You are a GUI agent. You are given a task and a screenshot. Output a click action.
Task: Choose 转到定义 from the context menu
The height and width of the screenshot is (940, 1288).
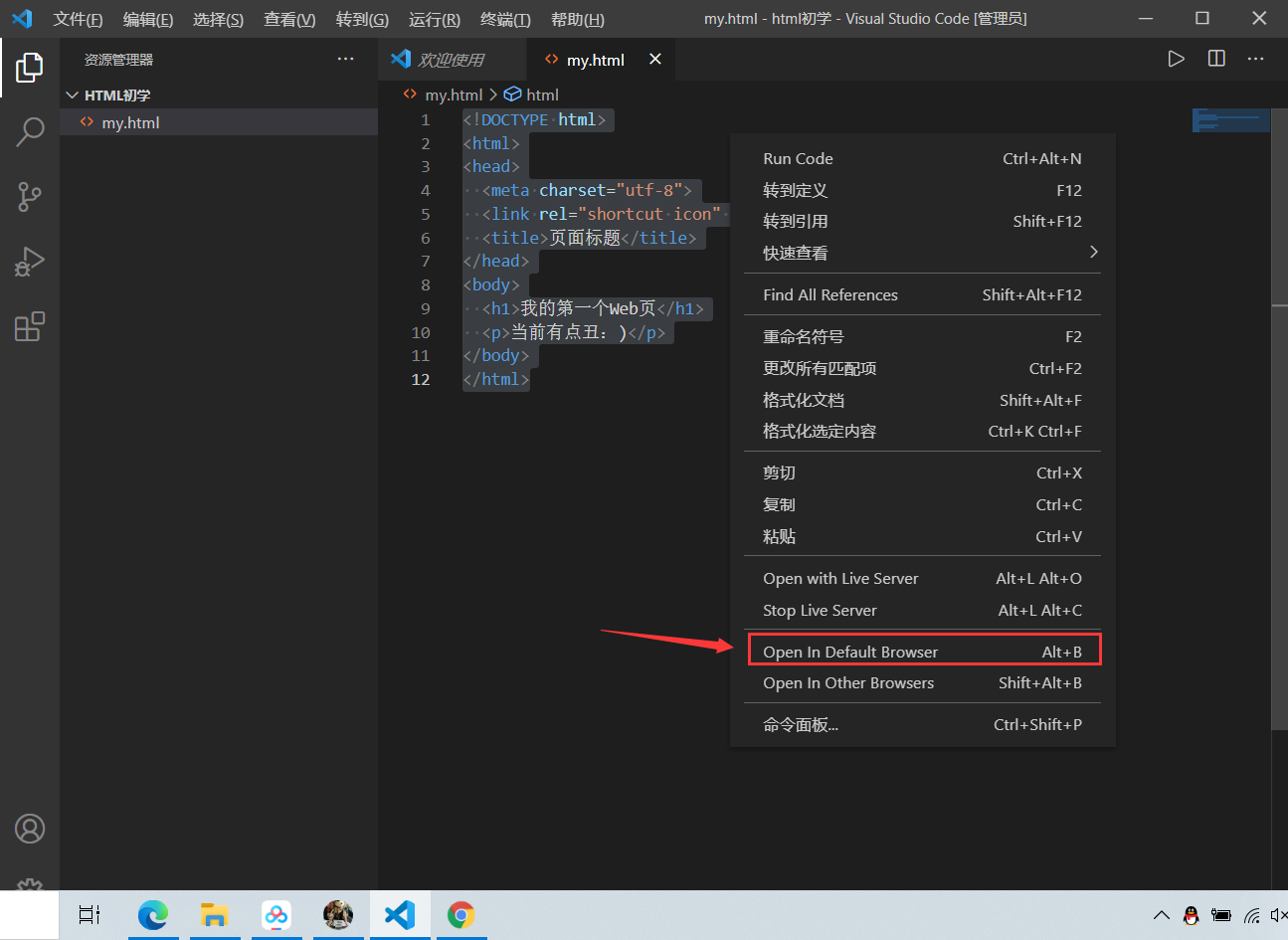922,190
